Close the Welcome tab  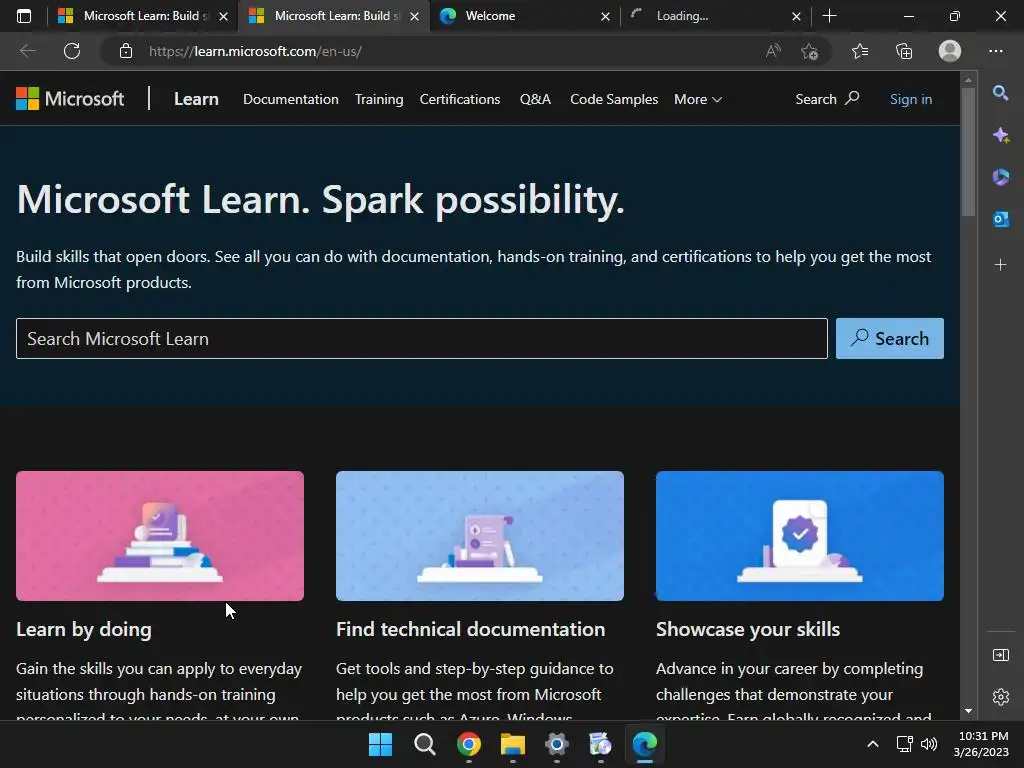point(605,16)
